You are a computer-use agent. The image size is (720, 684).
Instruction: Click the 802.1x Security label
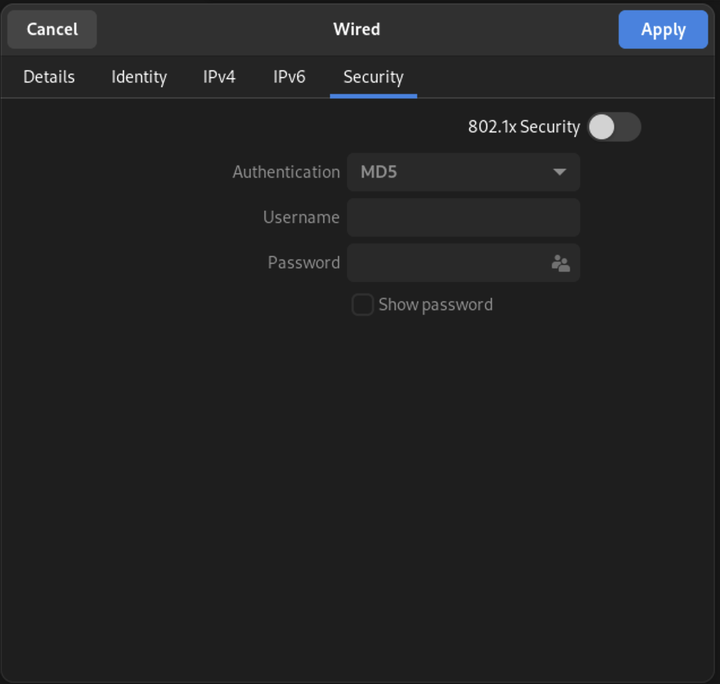click(x=524, y=127)
